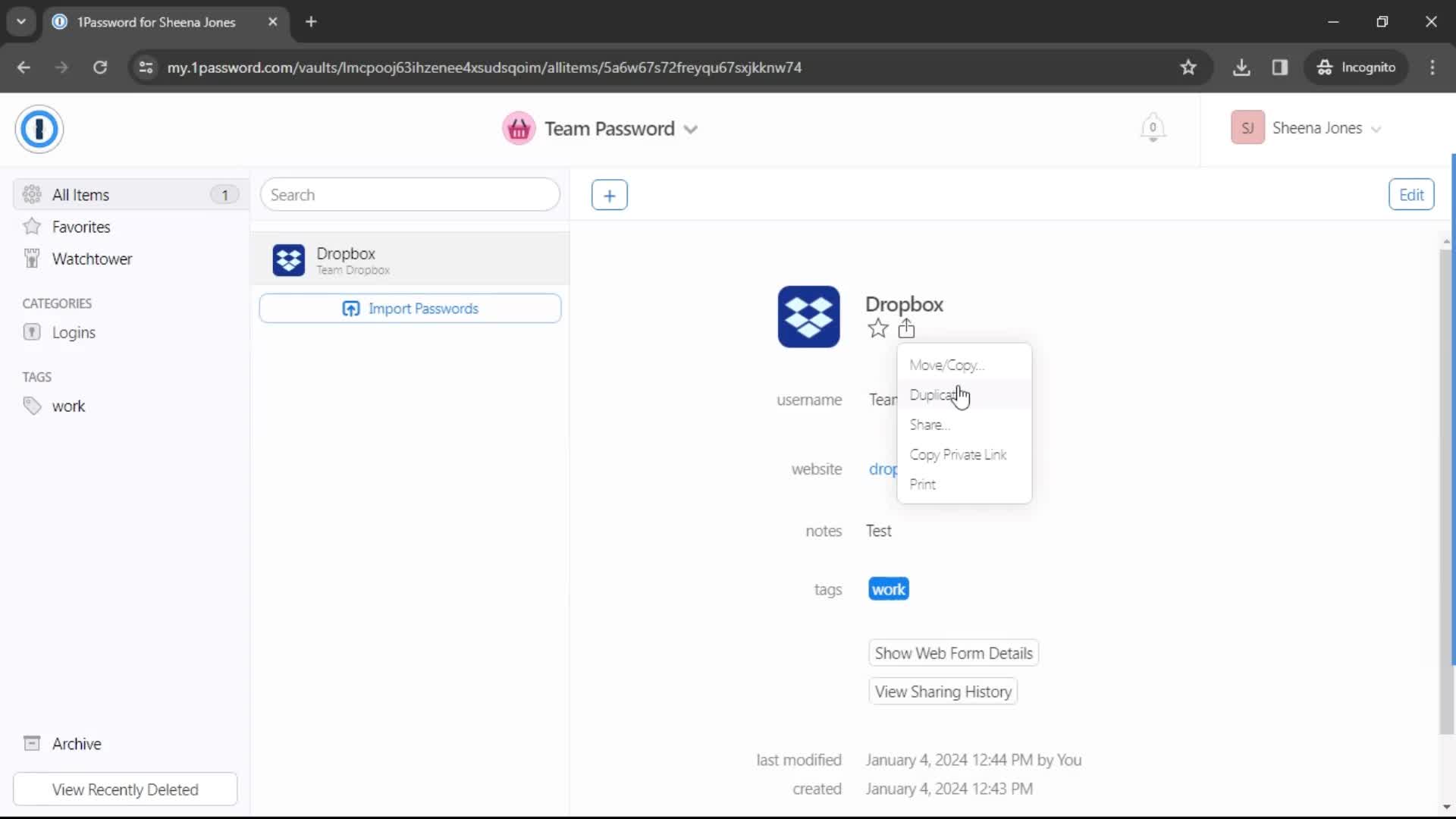Click the Show Web Form Details button
This screenshot has width=1456, height=819.
click(x=955, y=653)
